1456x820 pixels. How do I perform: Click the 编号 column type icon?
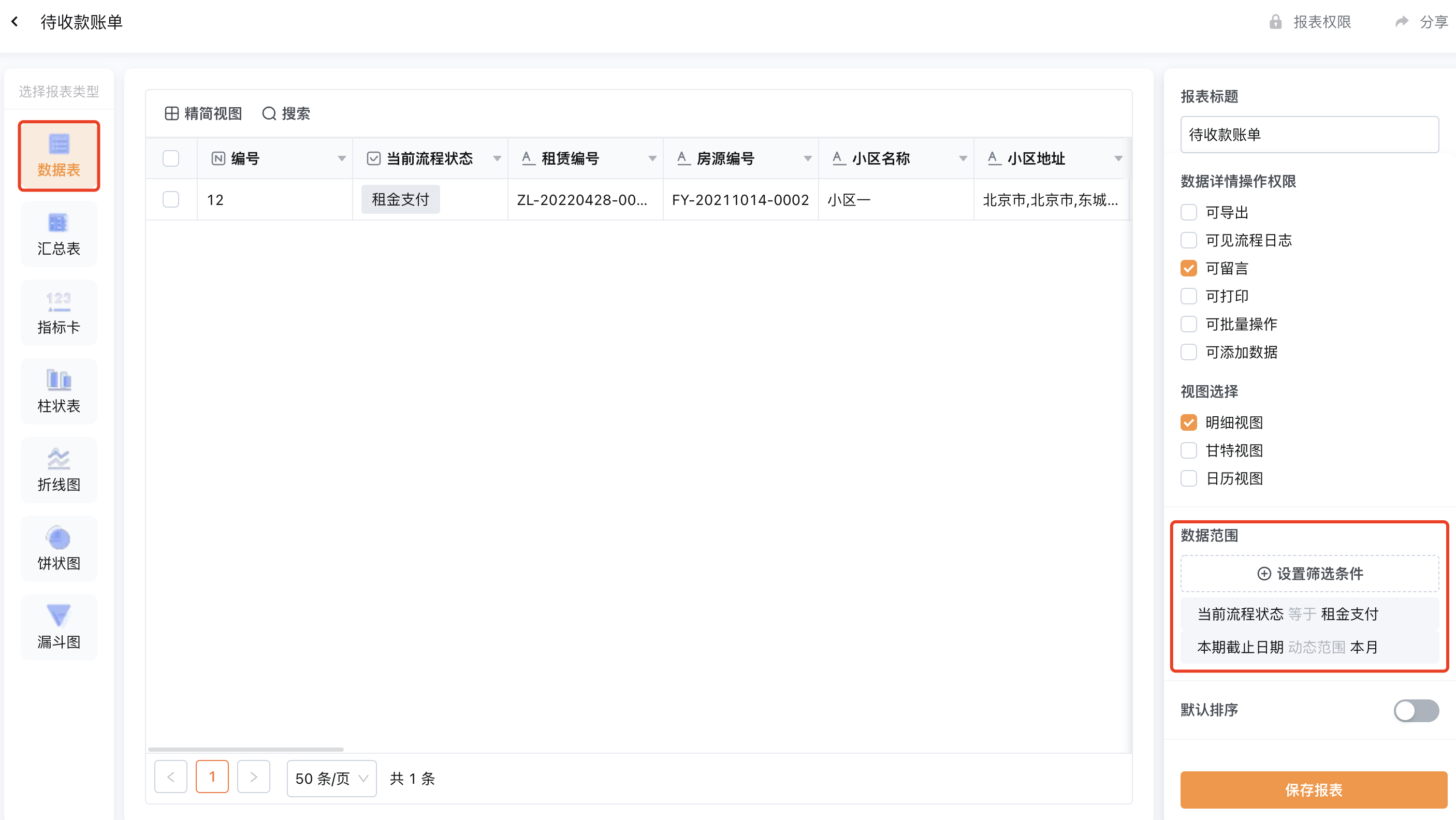click(x=218, y=159)
